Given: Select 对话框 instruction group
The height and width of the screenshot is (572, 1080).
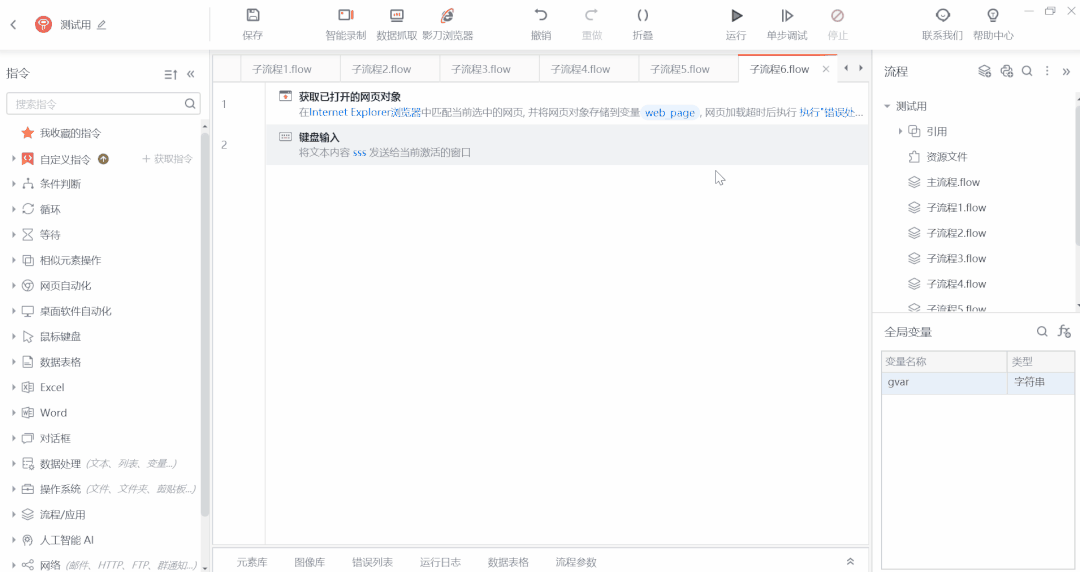Looking at the screenshot, I should click(55, 438).
